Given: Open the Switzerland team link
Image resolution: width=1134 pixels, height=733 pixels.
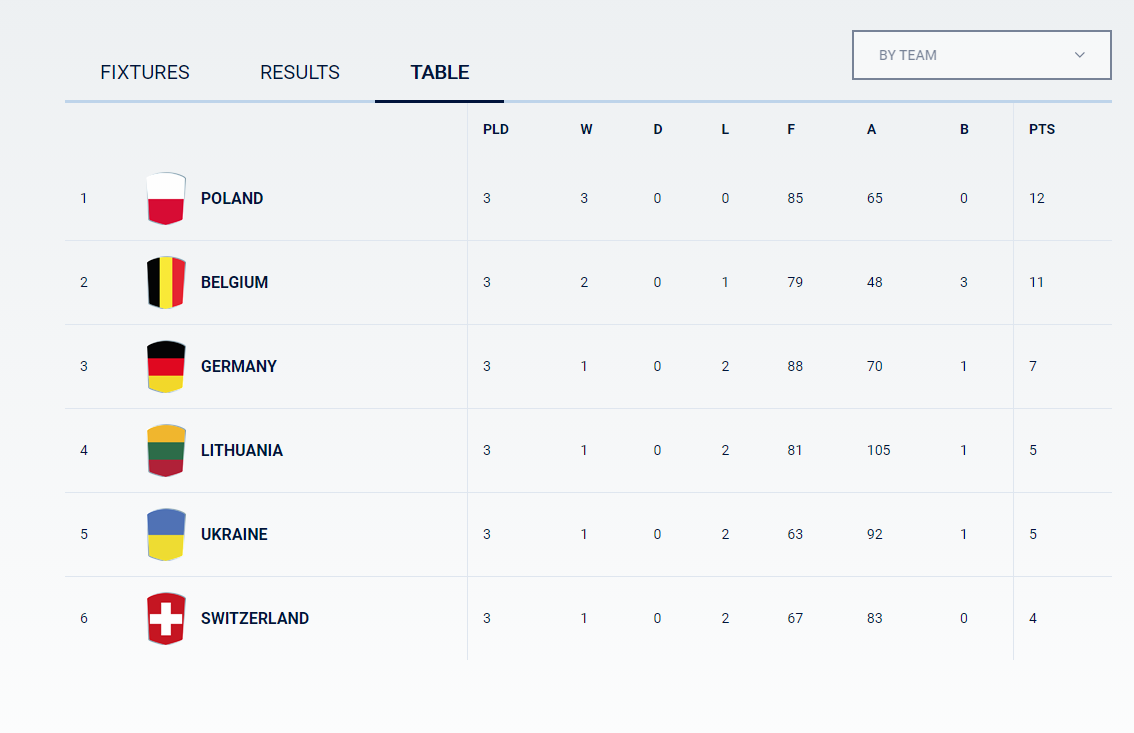Looking at the screenshot, I should 255,618.
